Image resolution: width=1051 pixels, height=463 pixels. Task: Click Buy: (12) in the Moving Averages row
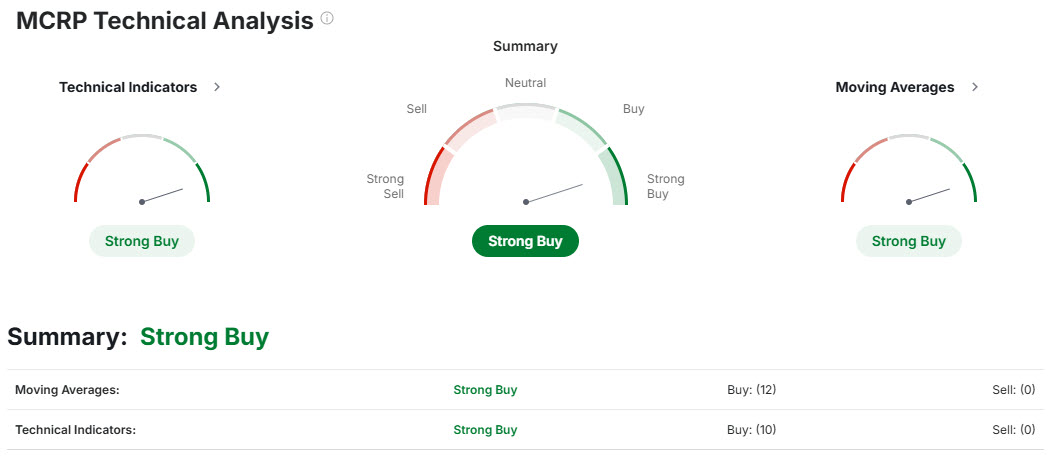[751, 390]
